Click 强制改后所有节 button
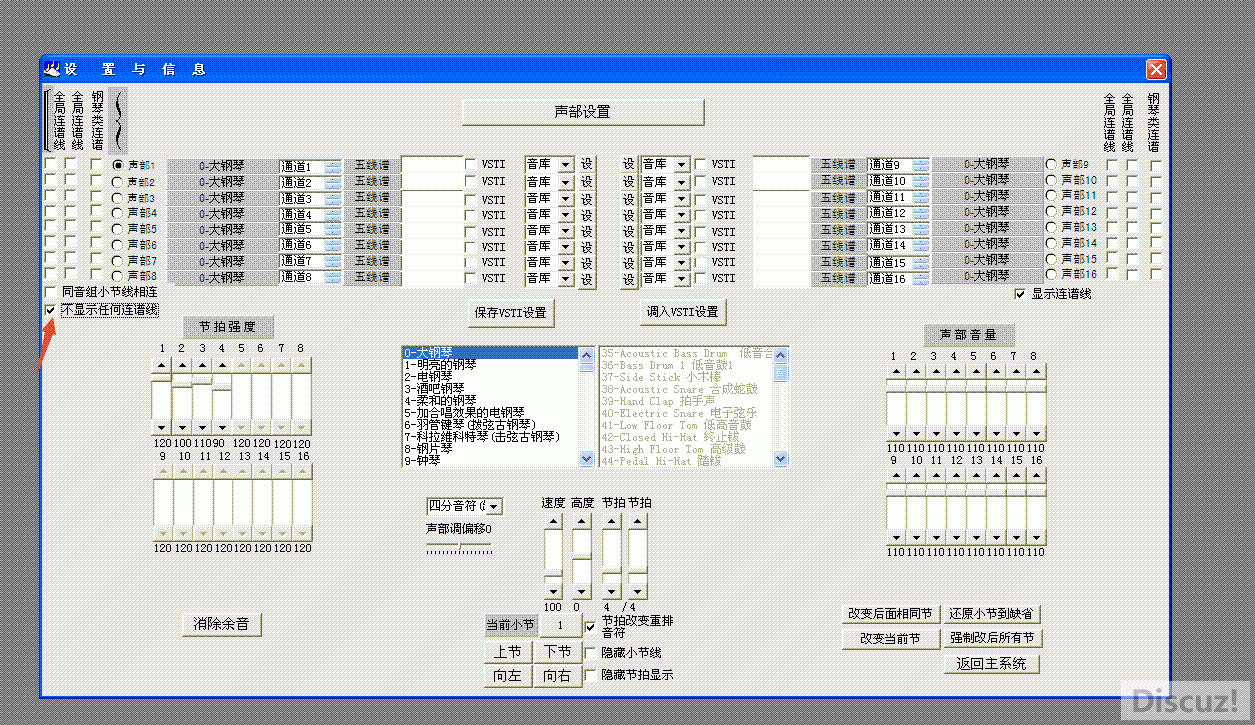This screenshot has height=725, width=1255. click(x=991, y=638)
